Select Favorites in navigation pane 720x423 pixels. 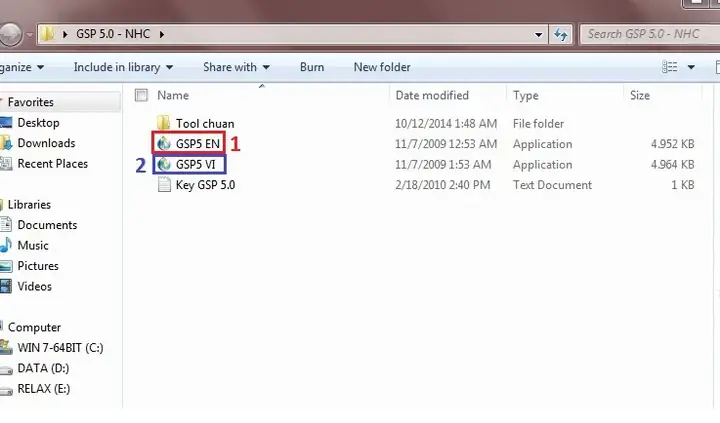[x=31, y=102]
